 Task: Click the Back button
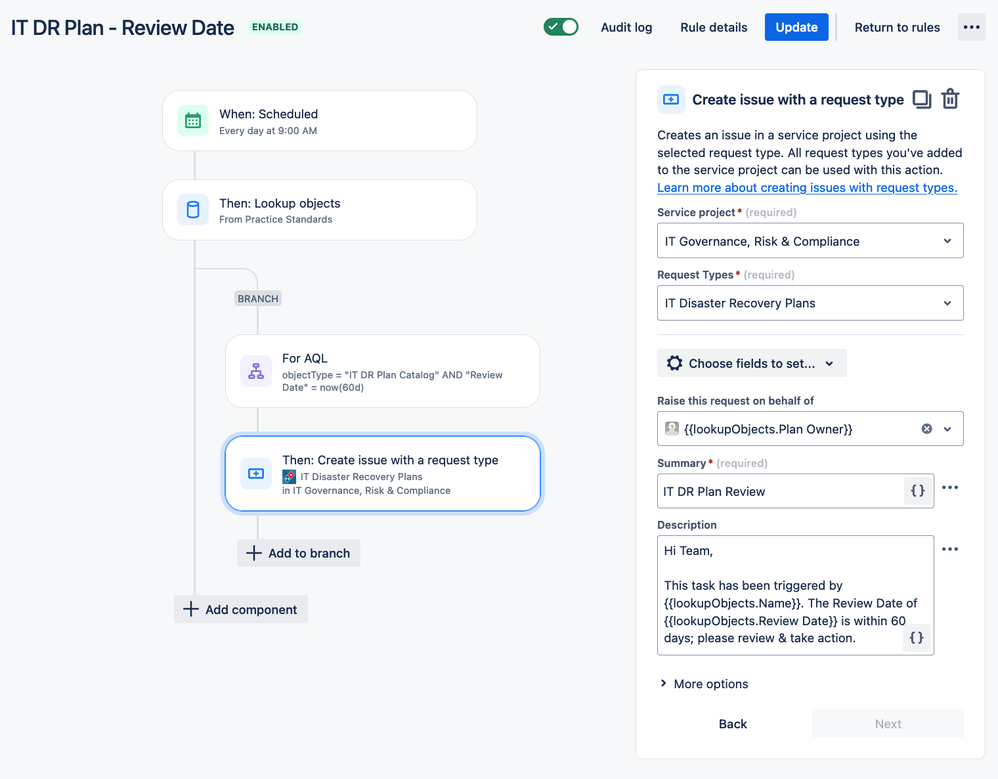(x=733, y=724)
